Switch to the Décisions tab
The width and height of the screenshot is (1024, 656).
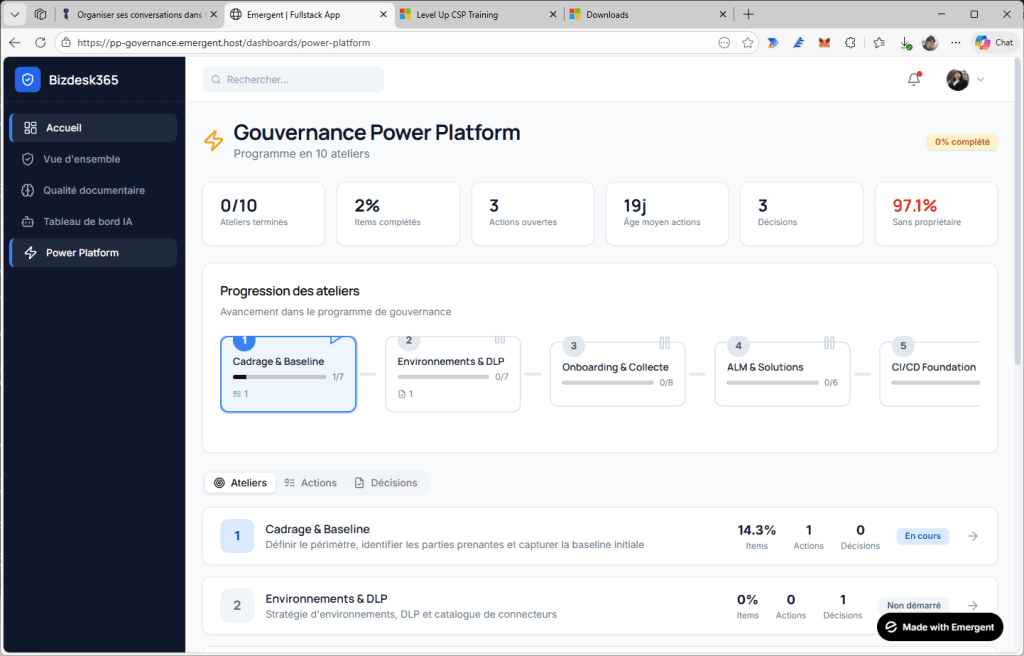pos(386,483)
